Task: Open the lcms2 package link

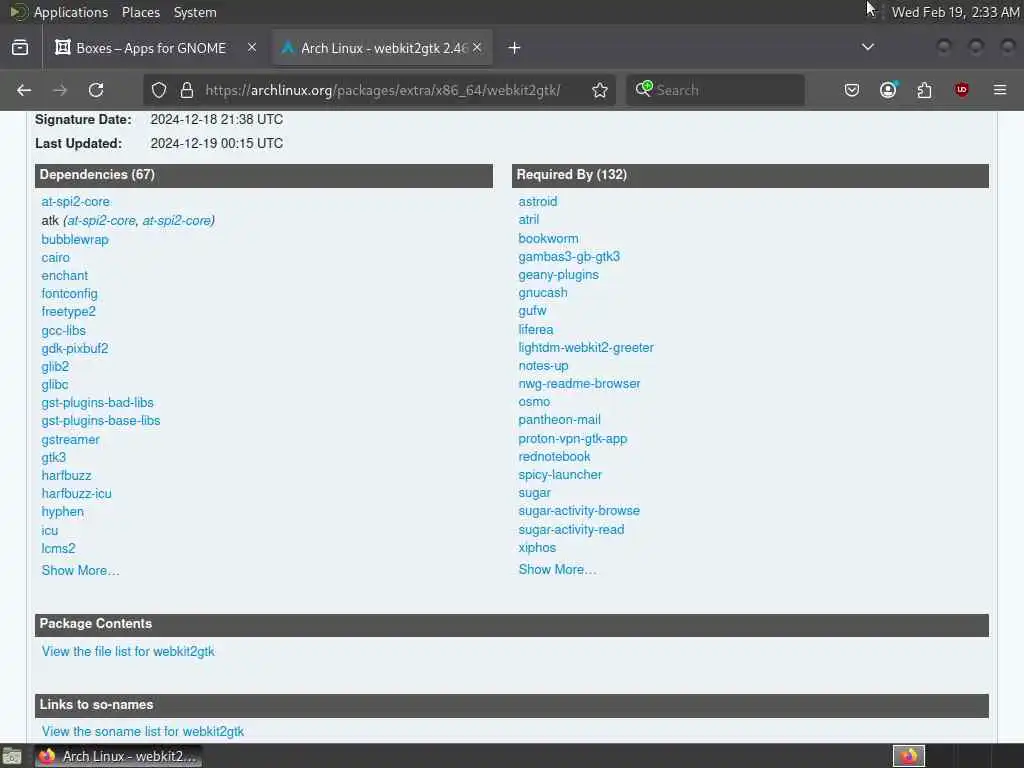Action: (58, 549)
